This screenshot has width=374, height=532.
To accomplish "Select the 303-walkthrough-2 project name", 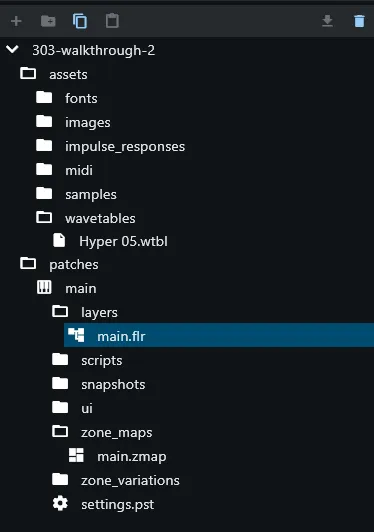I will (94, 51).
